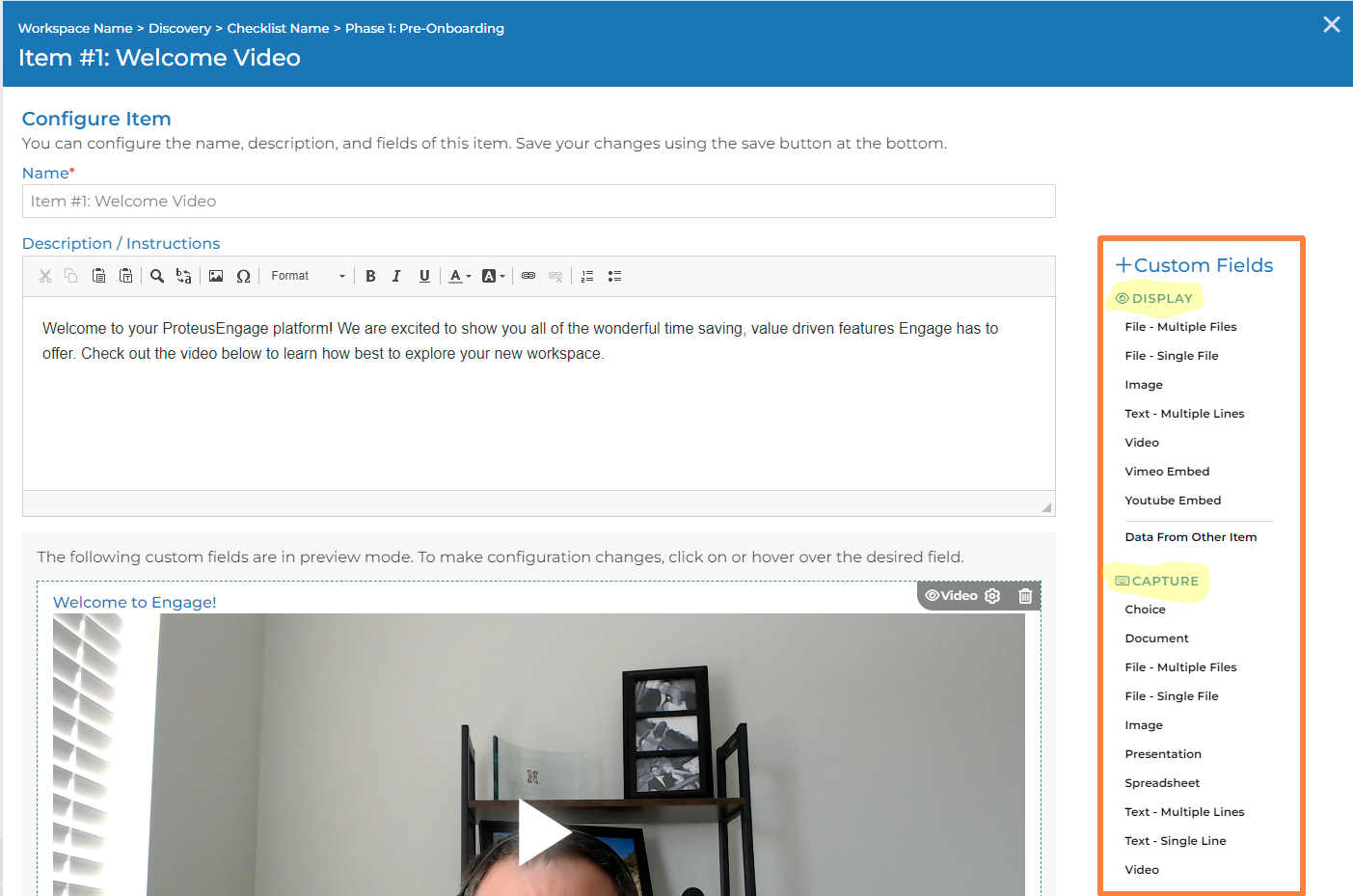Go to Phase 1: Pre-Onboarding breadcrumb
Viewport: 1353px width, 896px height.
[x=424, y=28]
